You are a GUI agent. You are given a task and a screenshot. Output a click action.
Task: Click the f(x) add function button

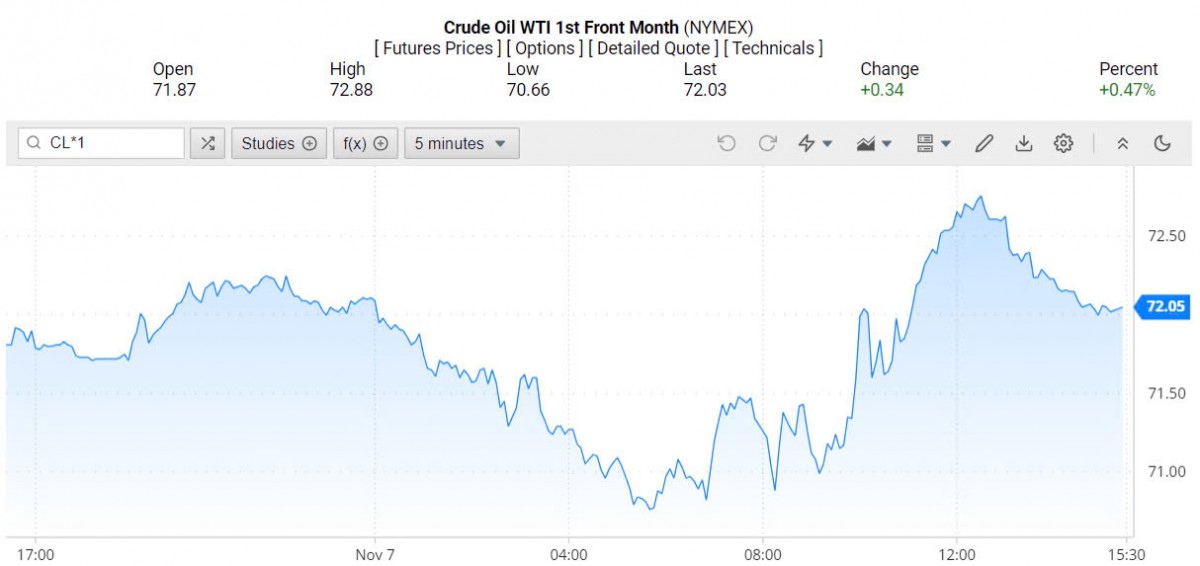[x=365, y=143]
